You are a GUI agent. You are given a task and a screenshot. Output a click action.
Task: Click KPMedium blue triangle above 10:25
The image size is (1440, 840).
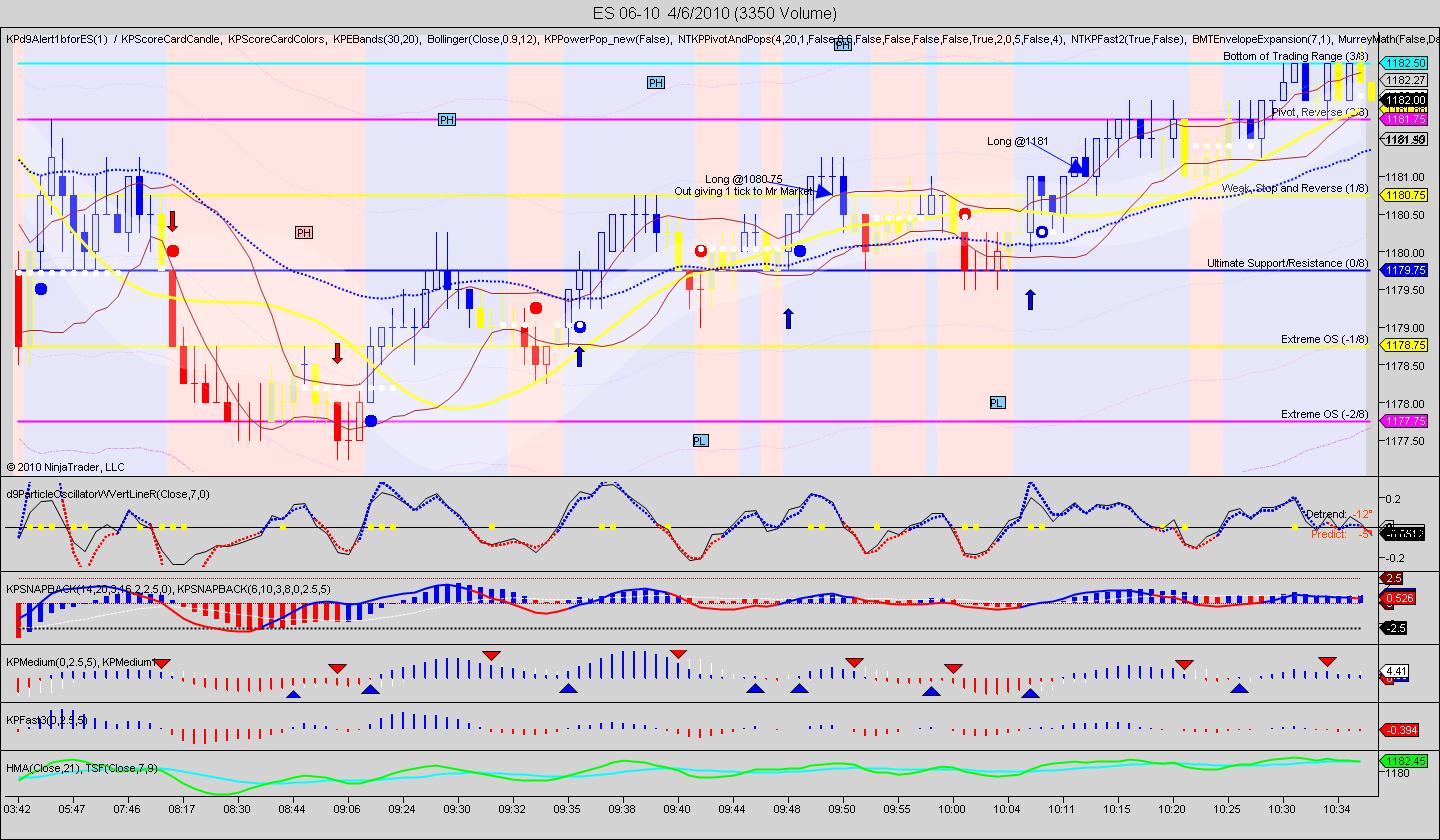(1239, 688)
